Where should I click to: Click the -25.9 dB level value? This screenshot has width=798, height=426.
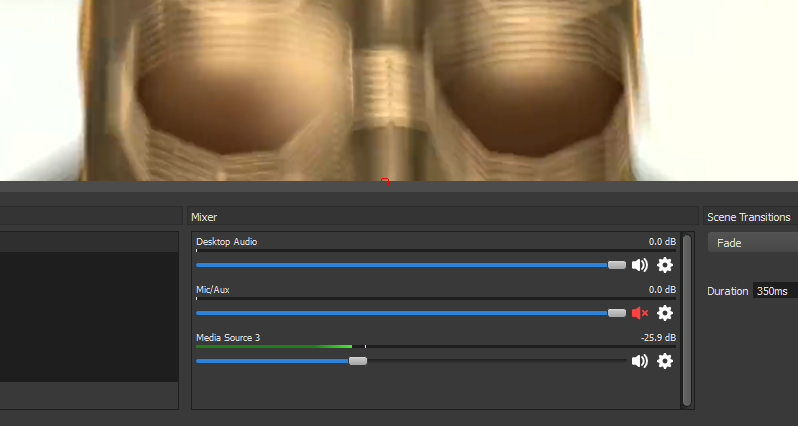[x=659, y=338]
